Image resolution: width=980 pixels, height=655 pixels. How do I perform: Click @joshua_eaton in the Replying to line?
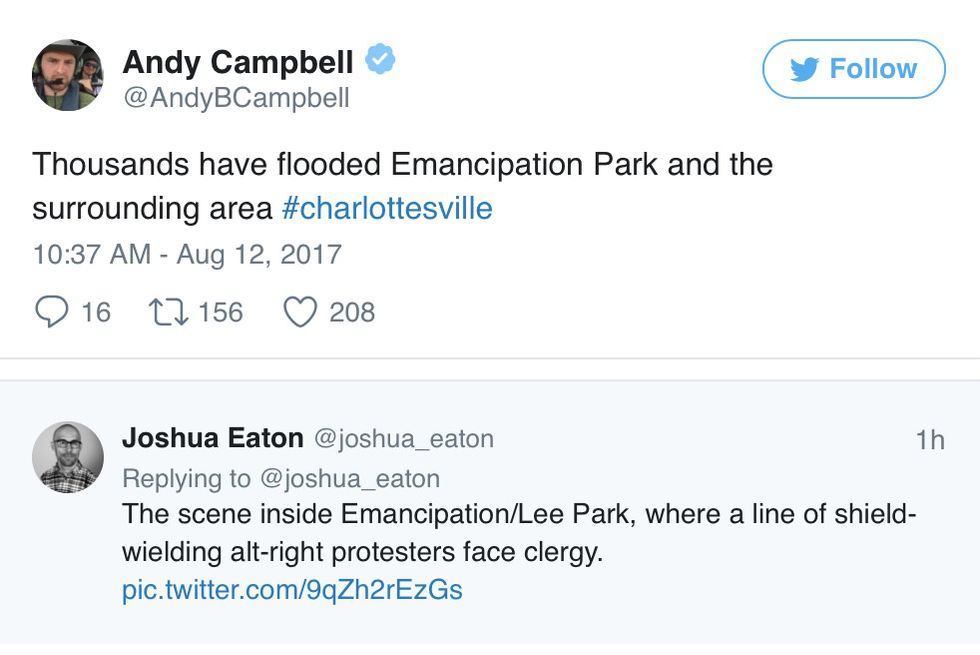pyautogui.click(x=350, y=478)
